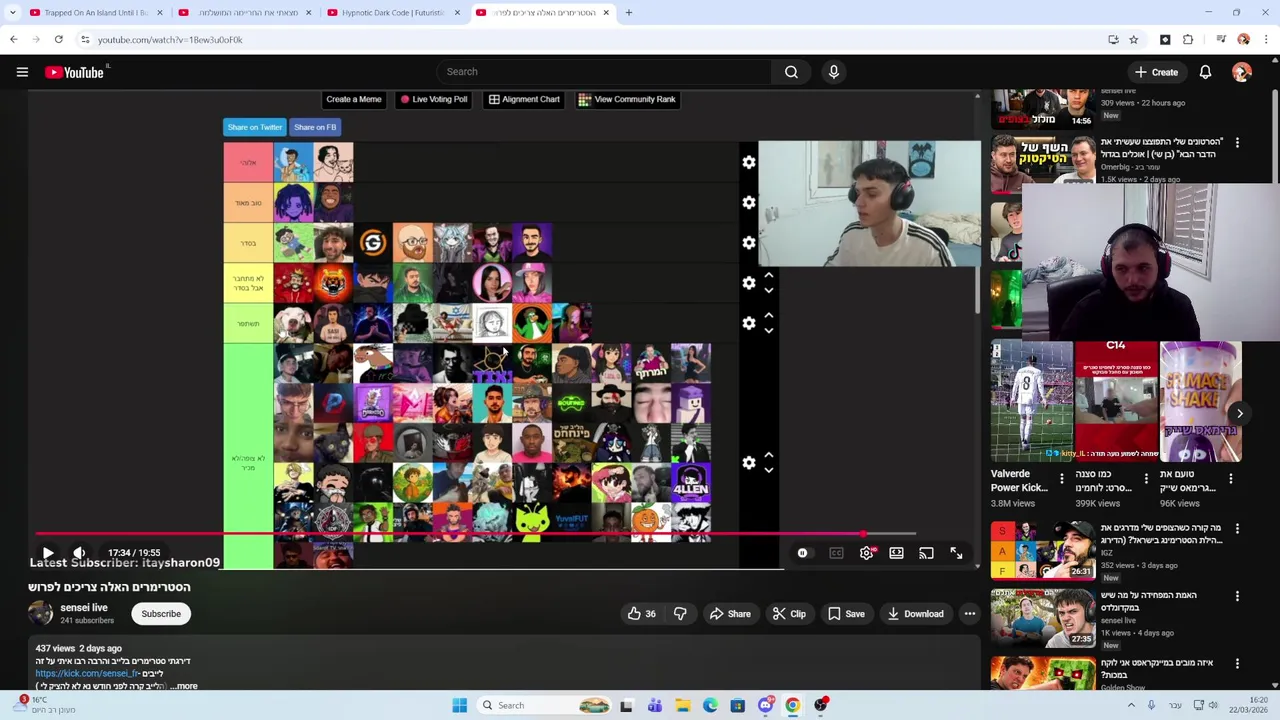Switch to theater mode in the player
The image size is (1280, 720).
coord(896,553)
